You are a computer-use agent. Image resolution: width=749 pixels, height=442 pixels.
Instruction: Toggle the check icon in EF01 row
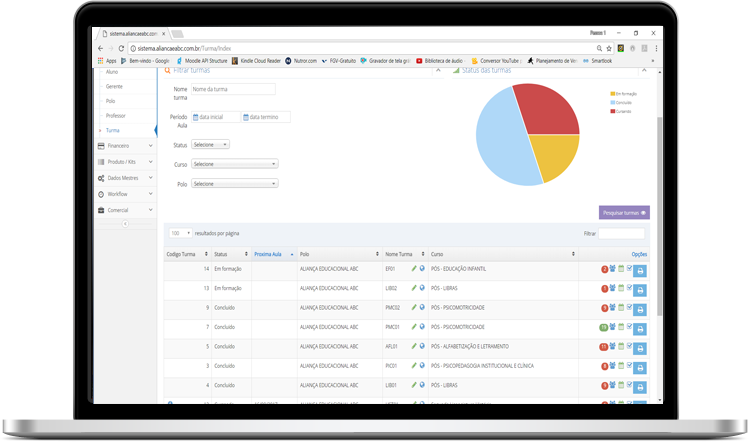coord(630,268)
